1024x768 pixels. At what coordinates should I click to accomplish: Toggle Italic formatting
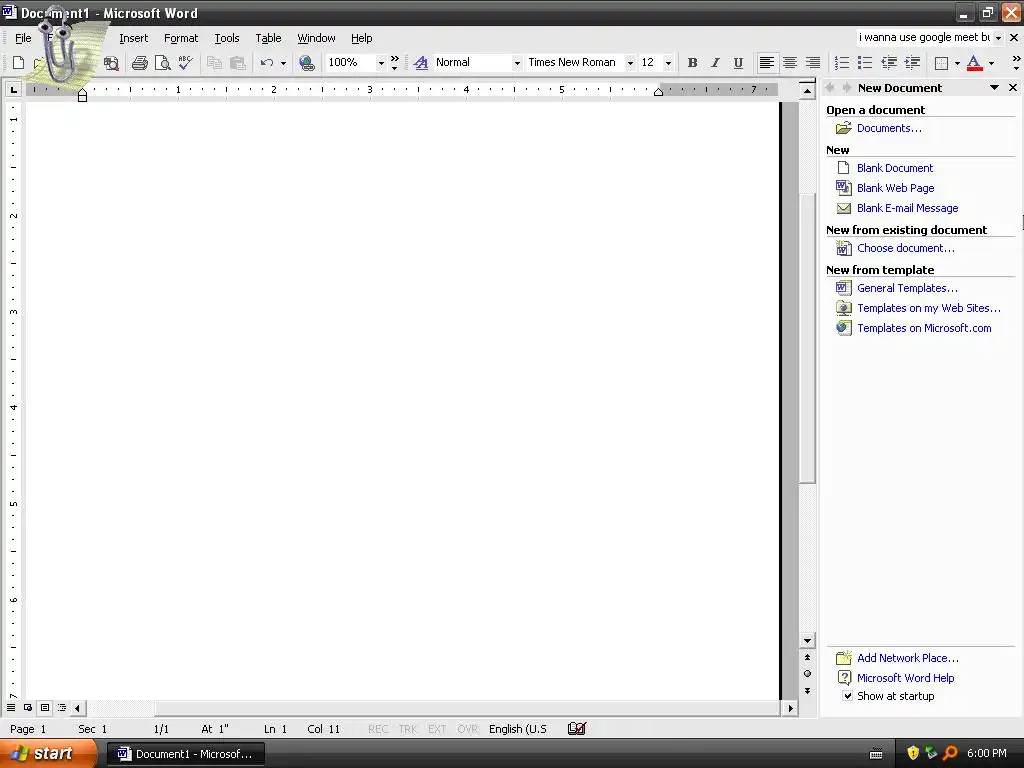point(715,63)
